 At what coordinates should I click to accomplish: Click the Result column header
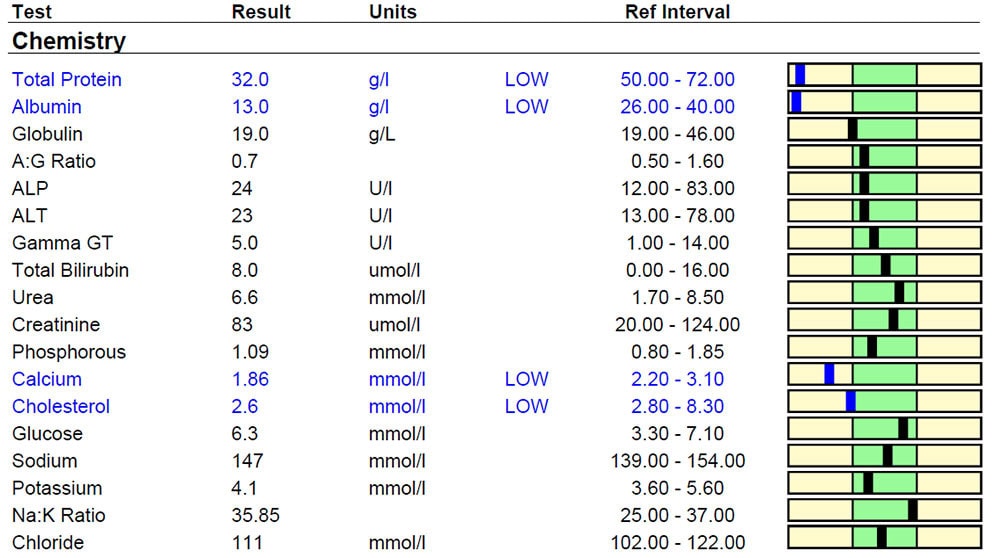(261, 11)
